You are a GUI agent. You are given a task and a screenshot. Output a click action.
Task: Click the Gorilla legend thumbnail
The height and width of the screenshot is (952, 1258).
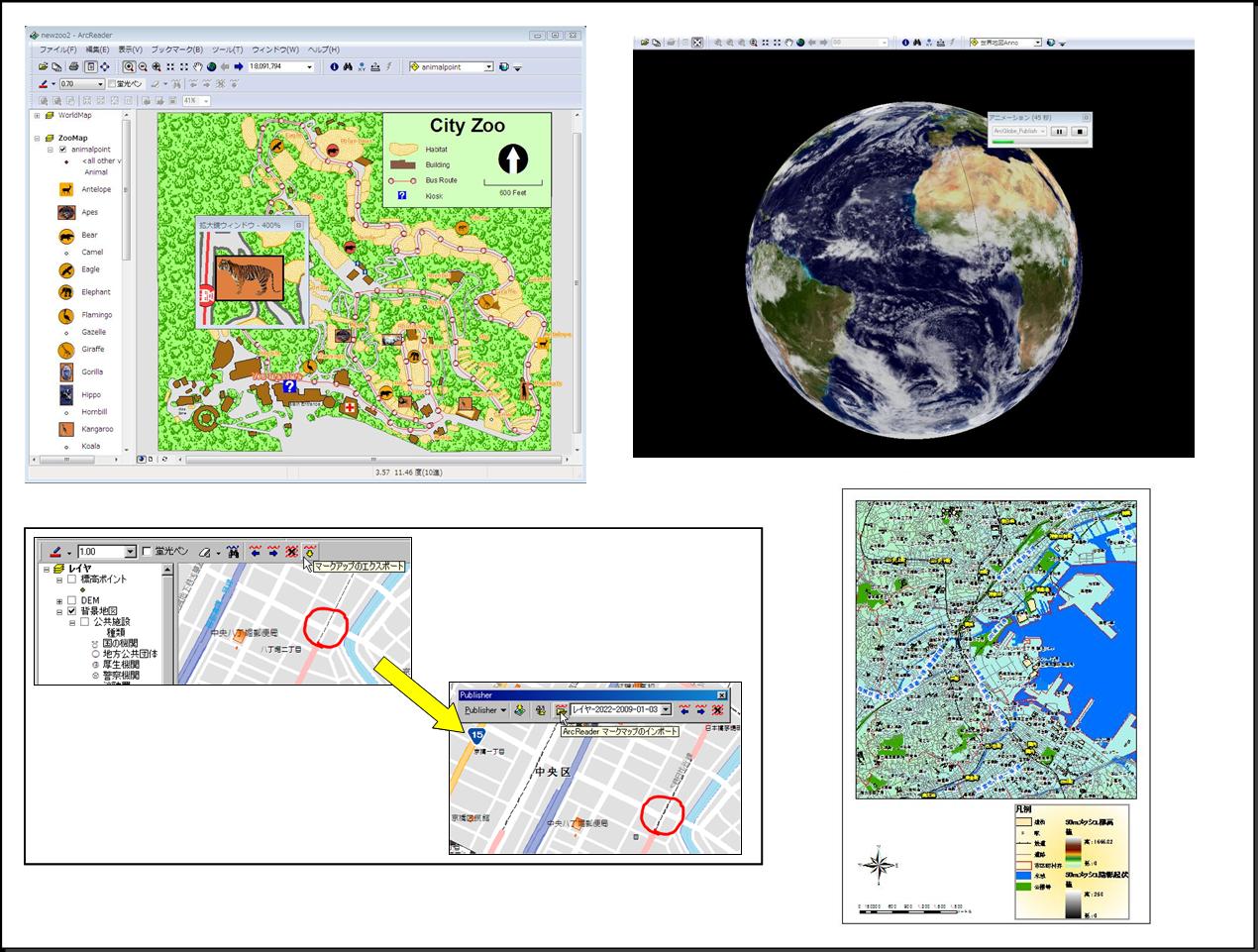[65, 372]
